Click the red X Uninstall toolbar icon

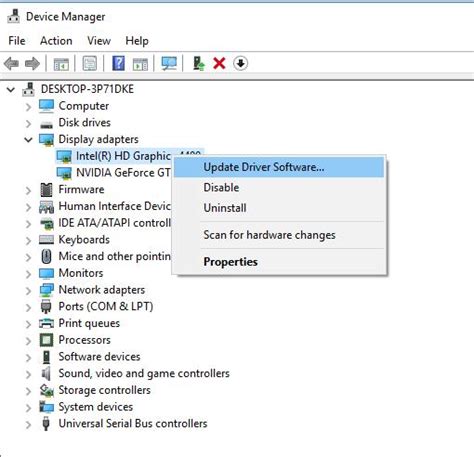click(x=219, y=63)
